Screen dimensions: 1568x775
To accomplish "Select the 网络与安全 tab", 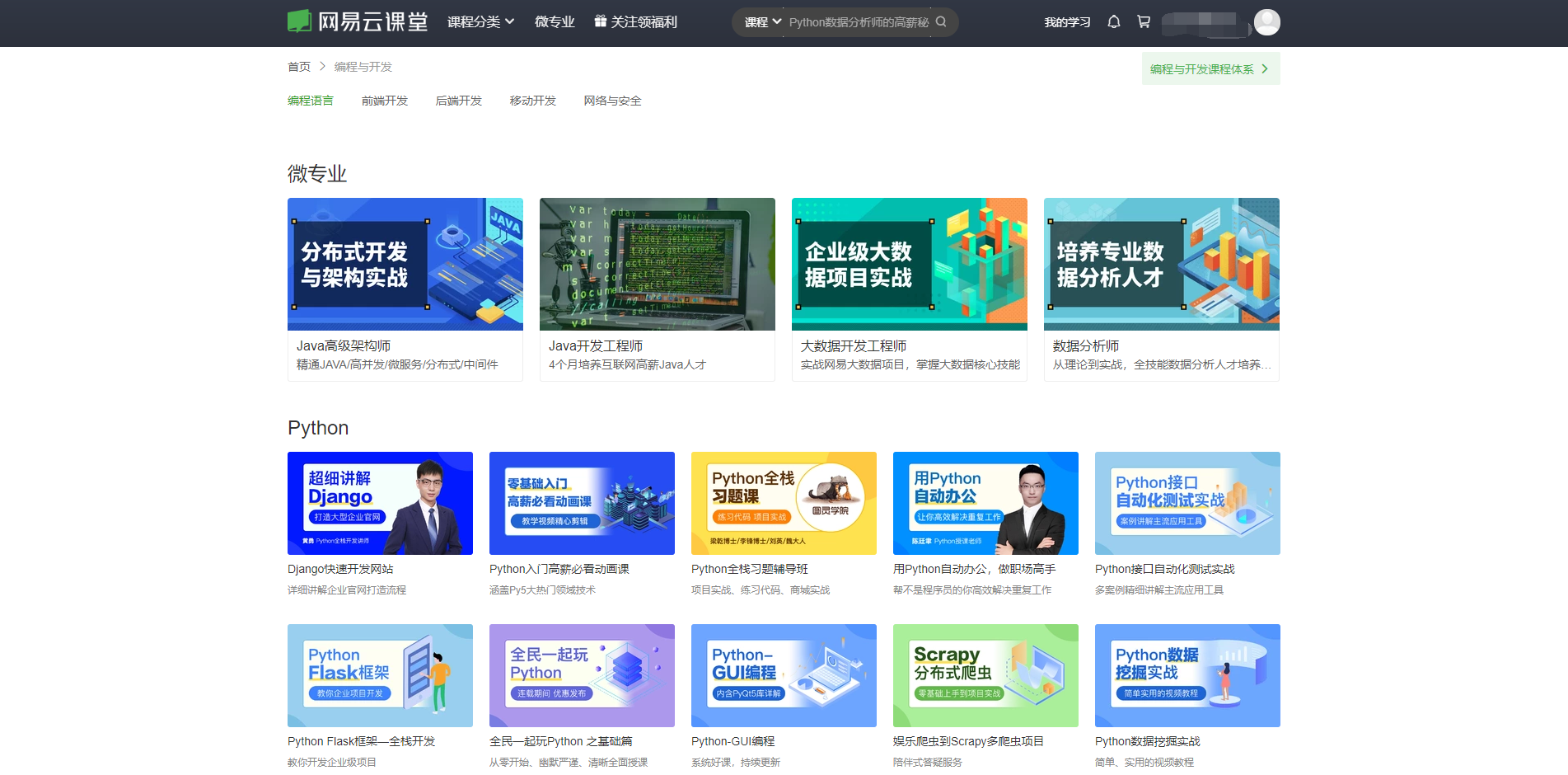I will tap(612, 101).
